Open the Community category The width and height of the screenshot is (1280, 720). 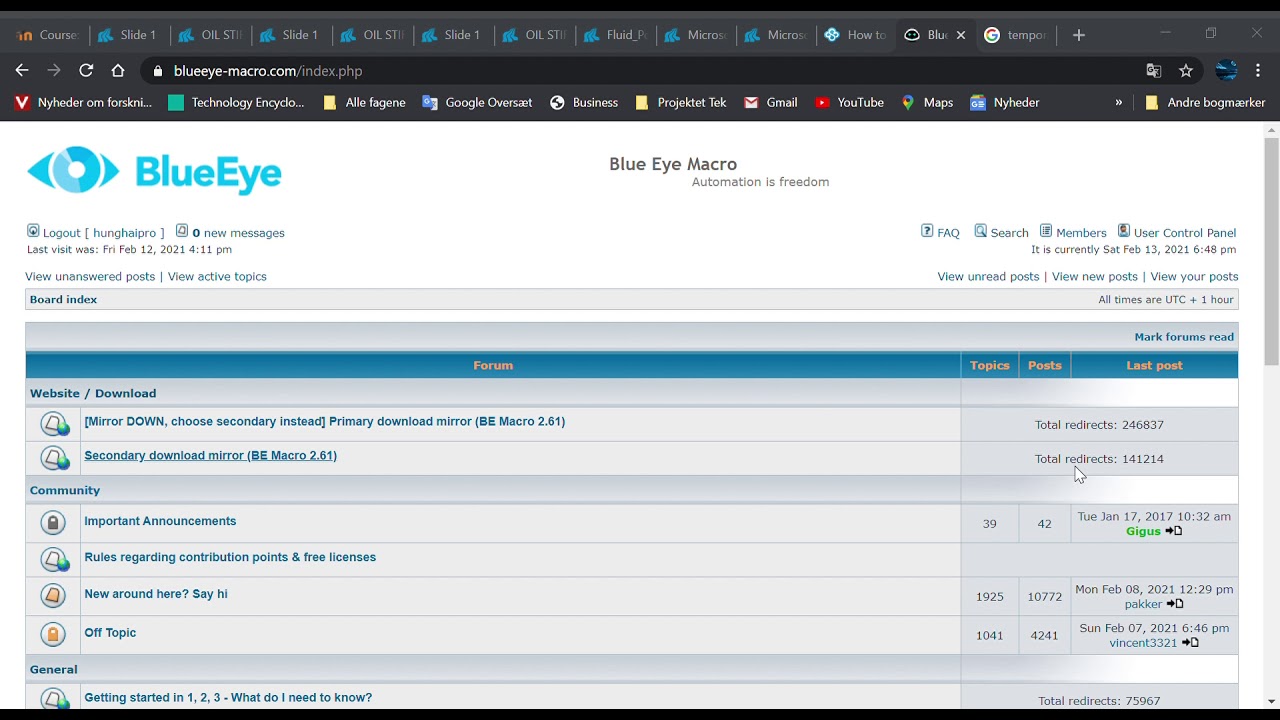pos(65,490)
